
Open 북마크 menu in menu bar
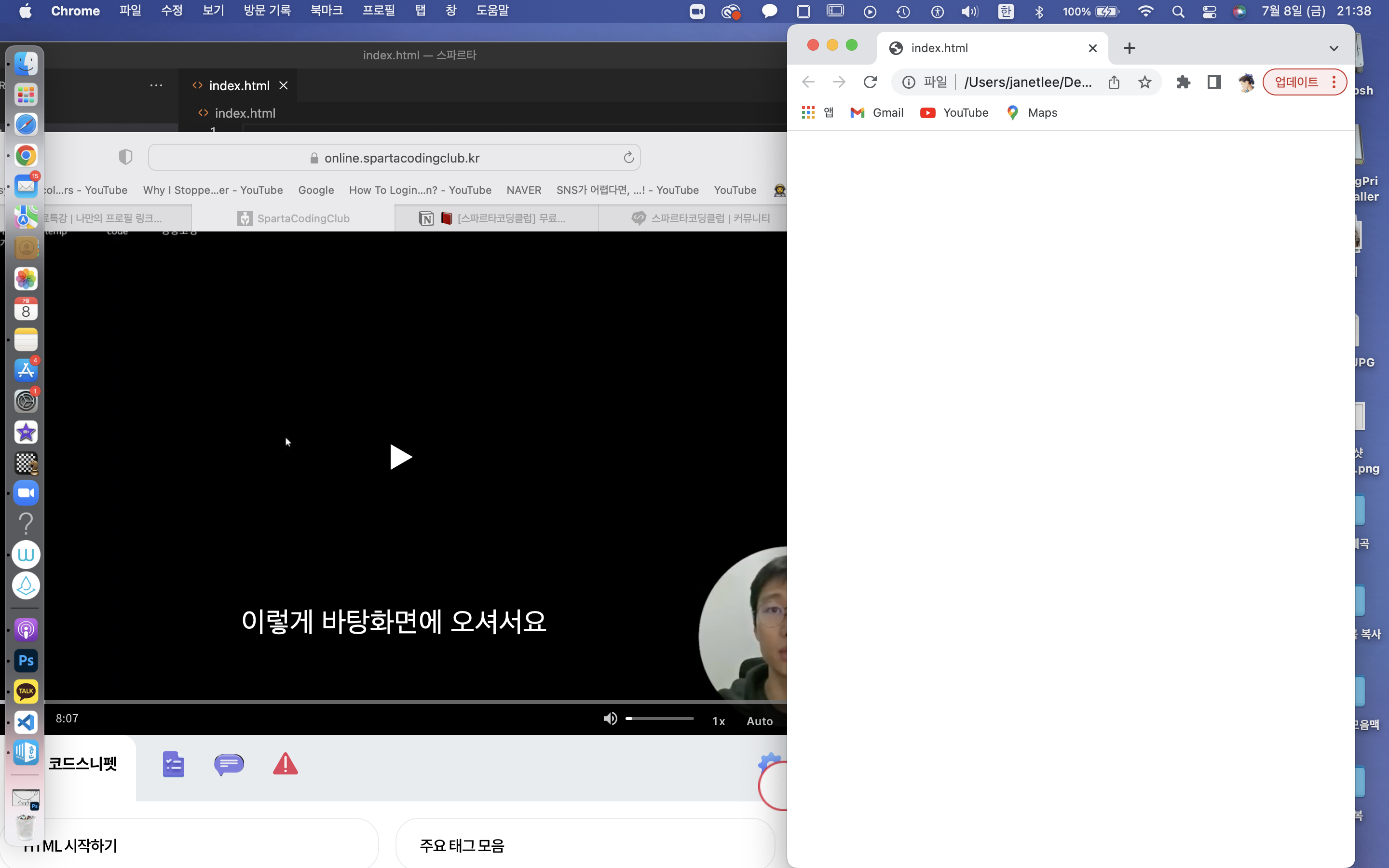[x=327, y=11]
